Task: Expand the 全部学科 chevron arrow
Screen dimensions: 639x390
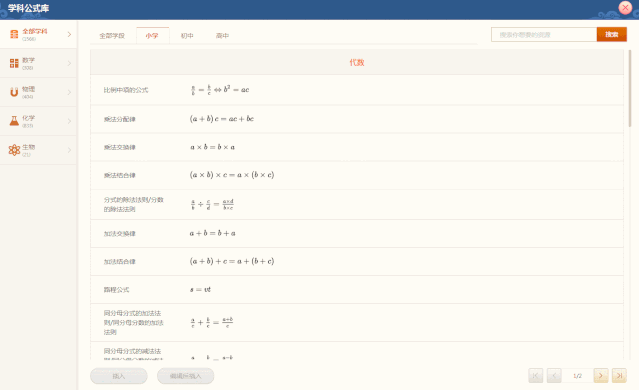Action: (69, 34)
